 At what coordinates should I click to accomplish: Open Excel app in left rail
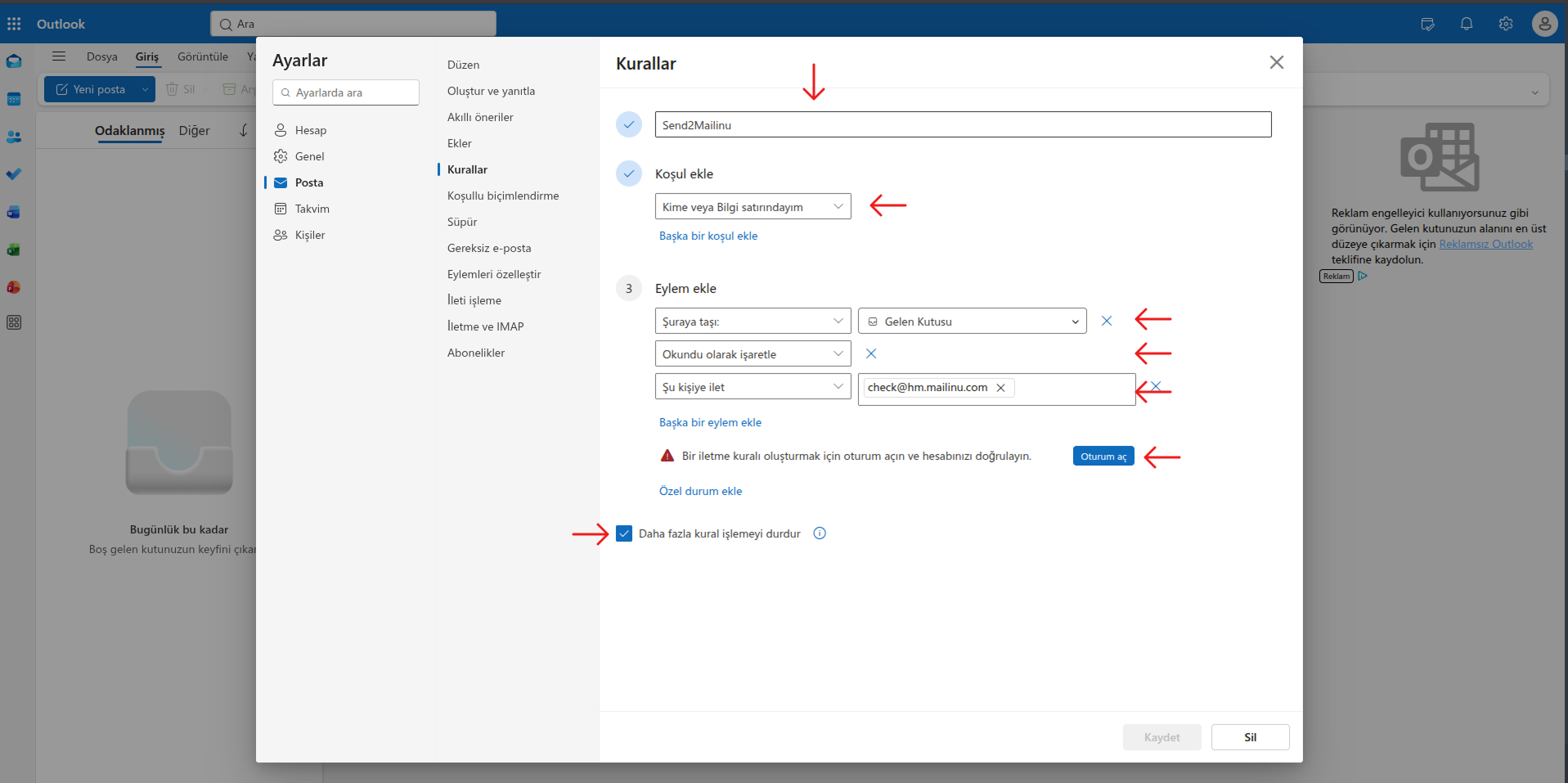pyautogui.click(x=14, y=250)
